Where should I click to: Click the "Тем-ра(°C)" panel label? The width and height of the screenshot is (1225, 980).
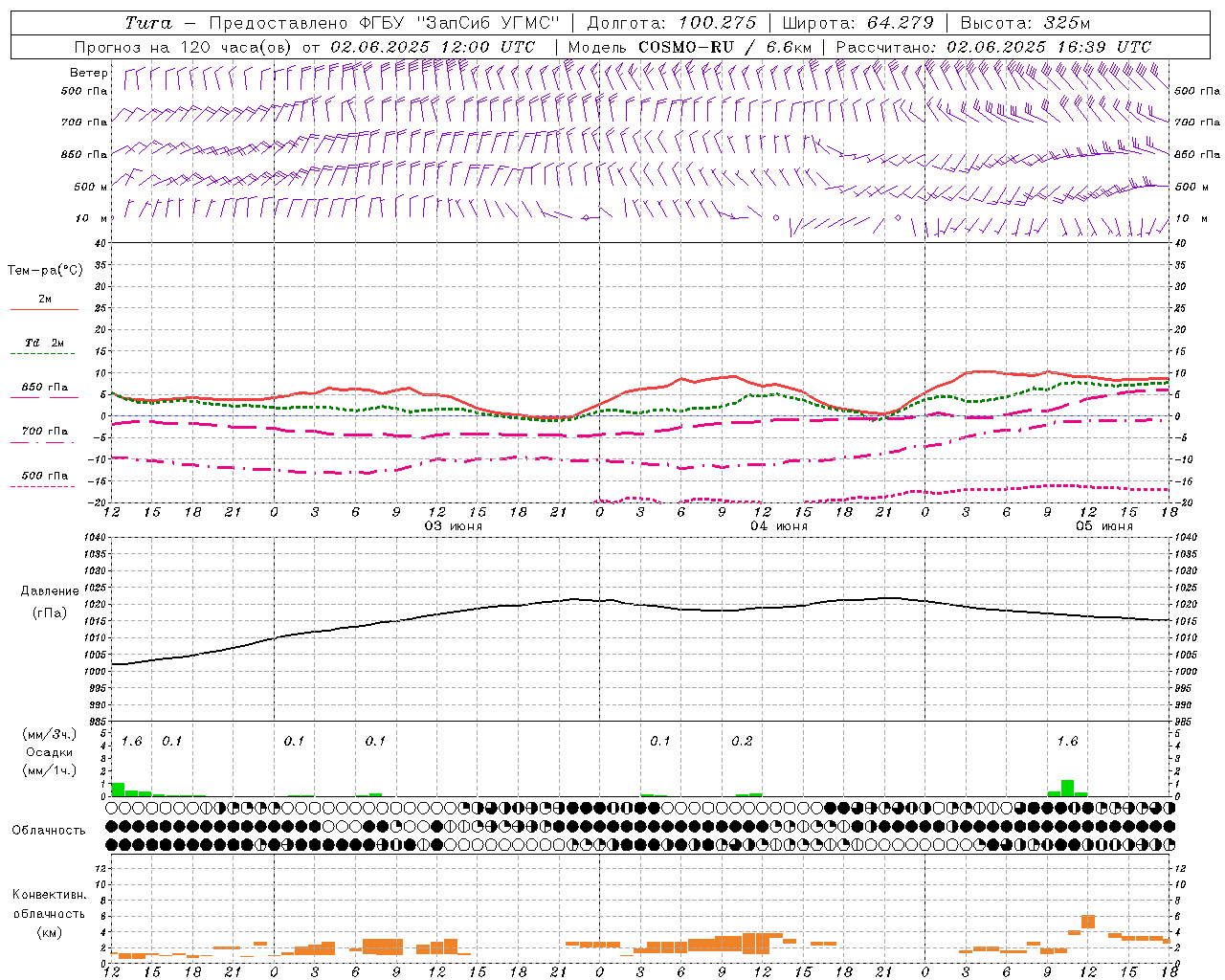45,271
